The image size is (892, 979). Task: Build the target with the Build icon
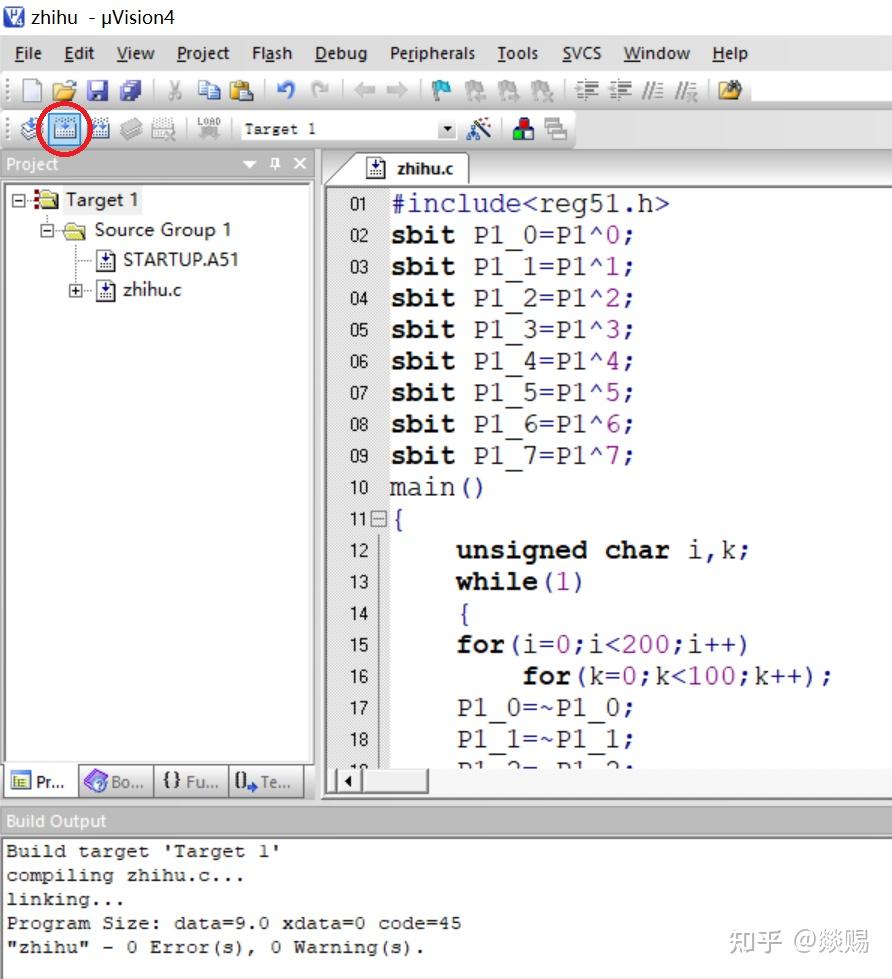tap(64, 129)
